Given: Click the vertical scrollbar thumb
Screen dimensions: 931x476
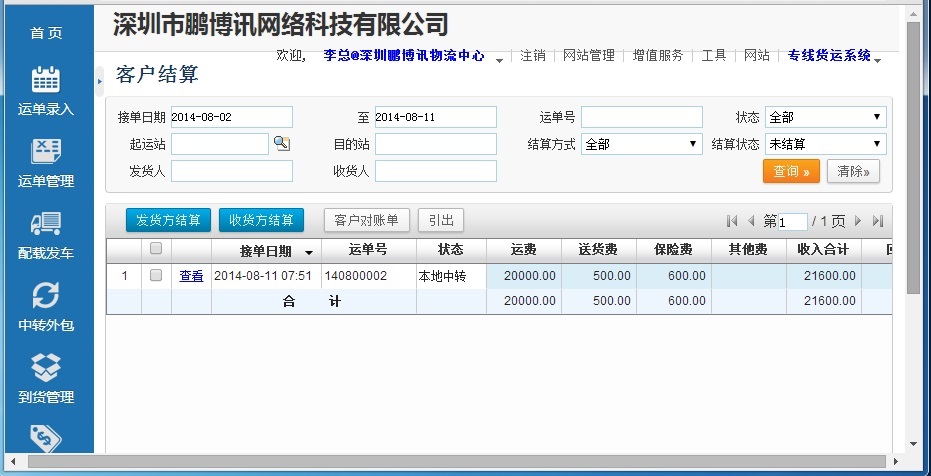Looking at the screenshot, I should (913, 157).
